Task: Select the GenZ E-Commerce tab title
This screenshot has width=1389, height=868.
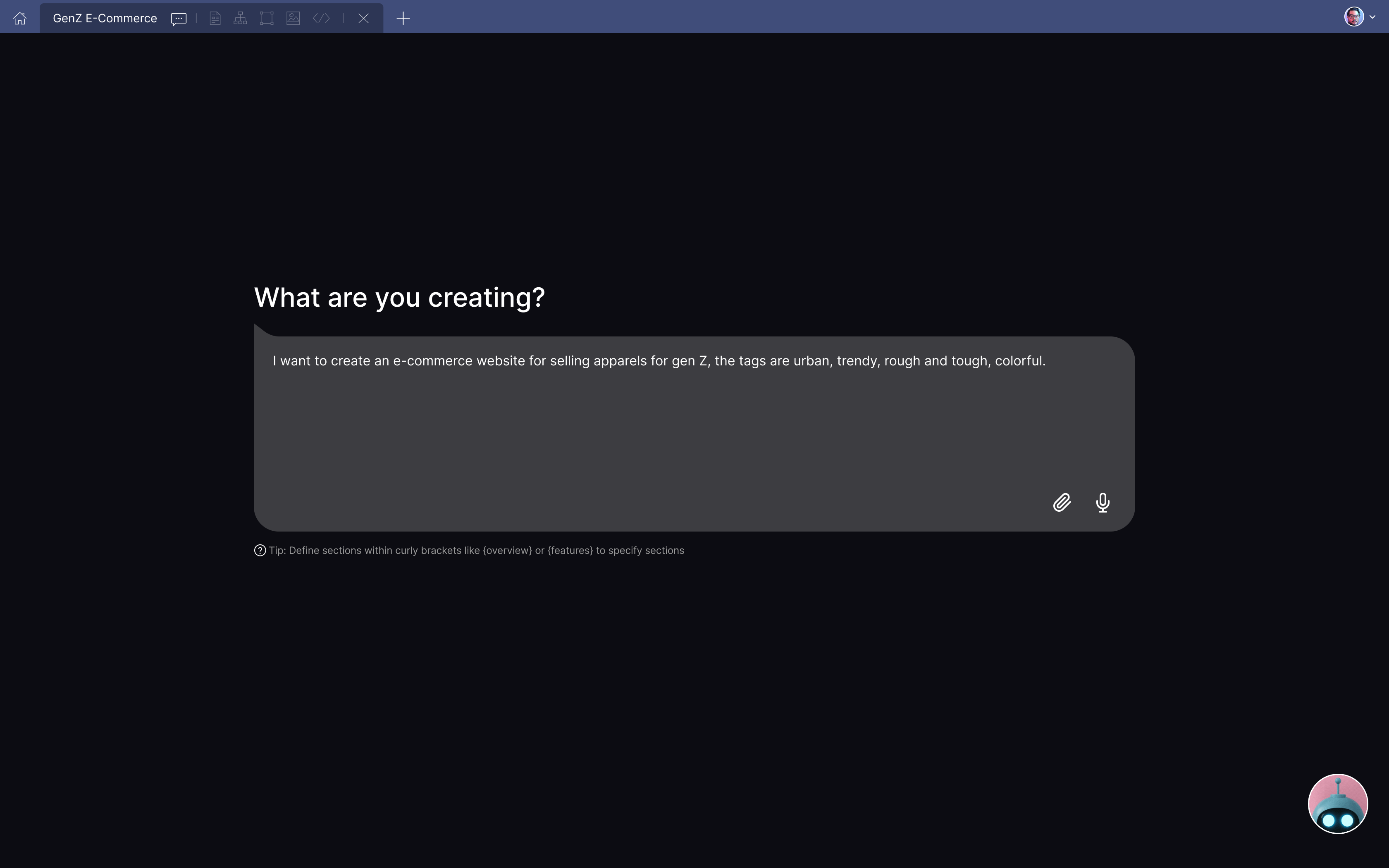Action: tap(105, 18)
